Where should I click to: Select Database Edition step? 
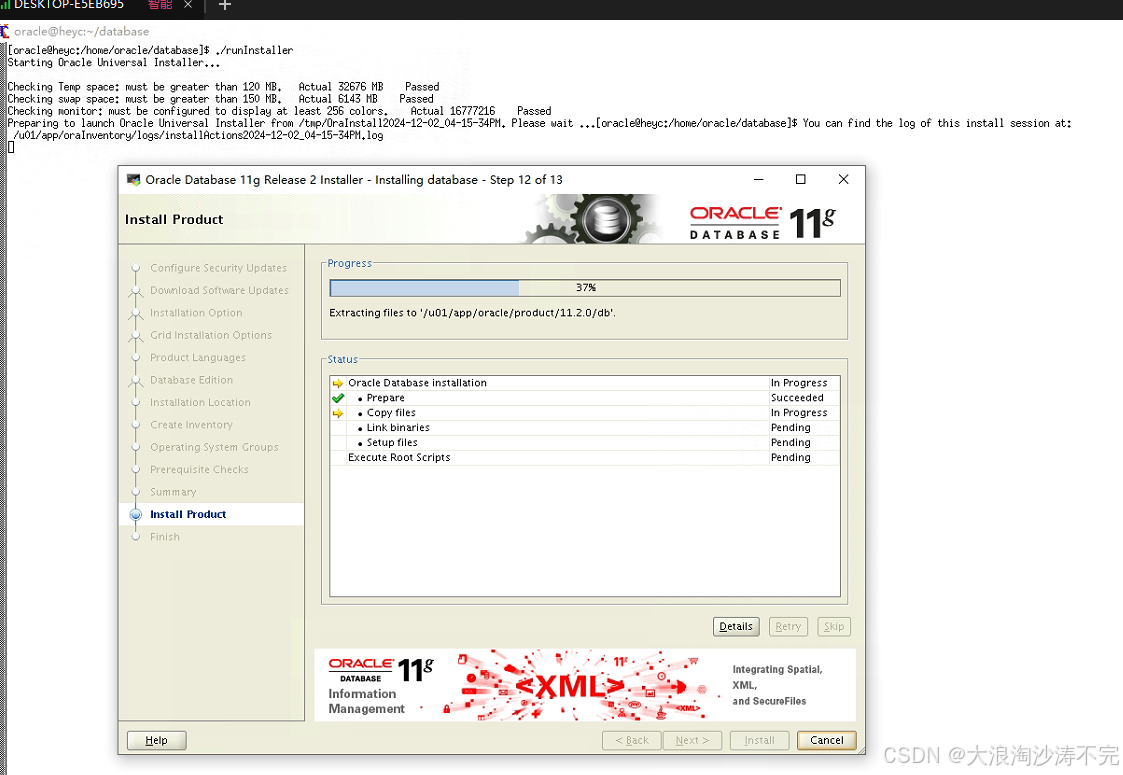click(x=191, y=380)
